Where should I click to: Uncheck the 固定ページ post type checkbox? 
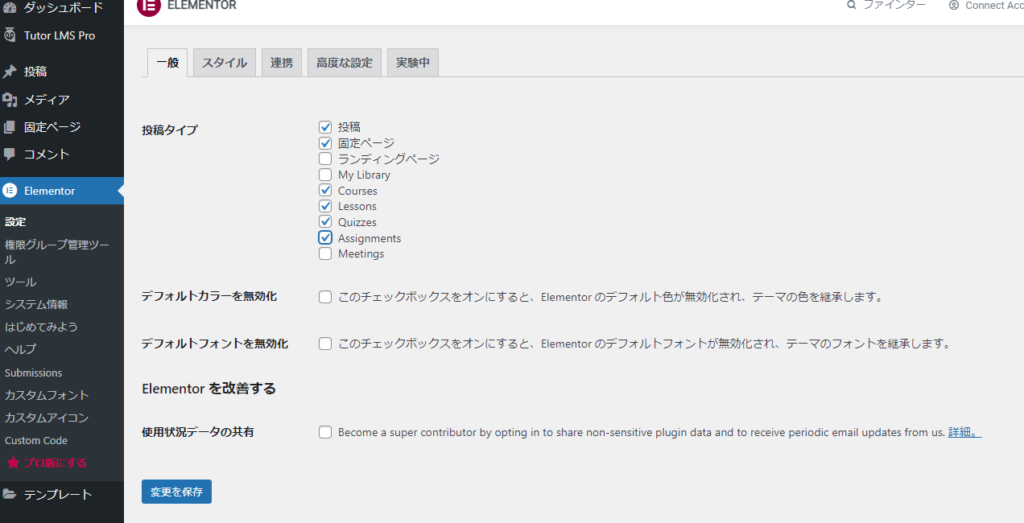pos(325,142)
